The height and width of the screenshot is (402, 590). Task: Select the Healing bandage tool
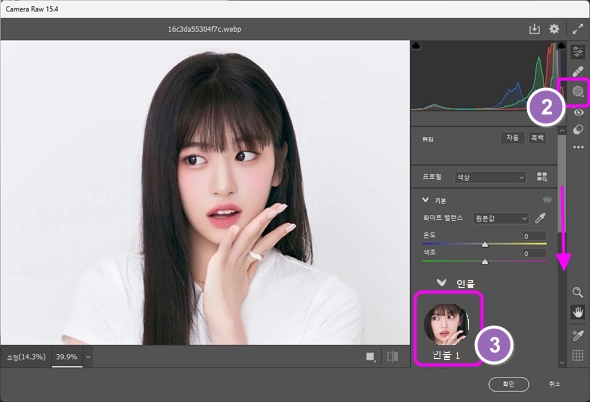coord(578,71)
